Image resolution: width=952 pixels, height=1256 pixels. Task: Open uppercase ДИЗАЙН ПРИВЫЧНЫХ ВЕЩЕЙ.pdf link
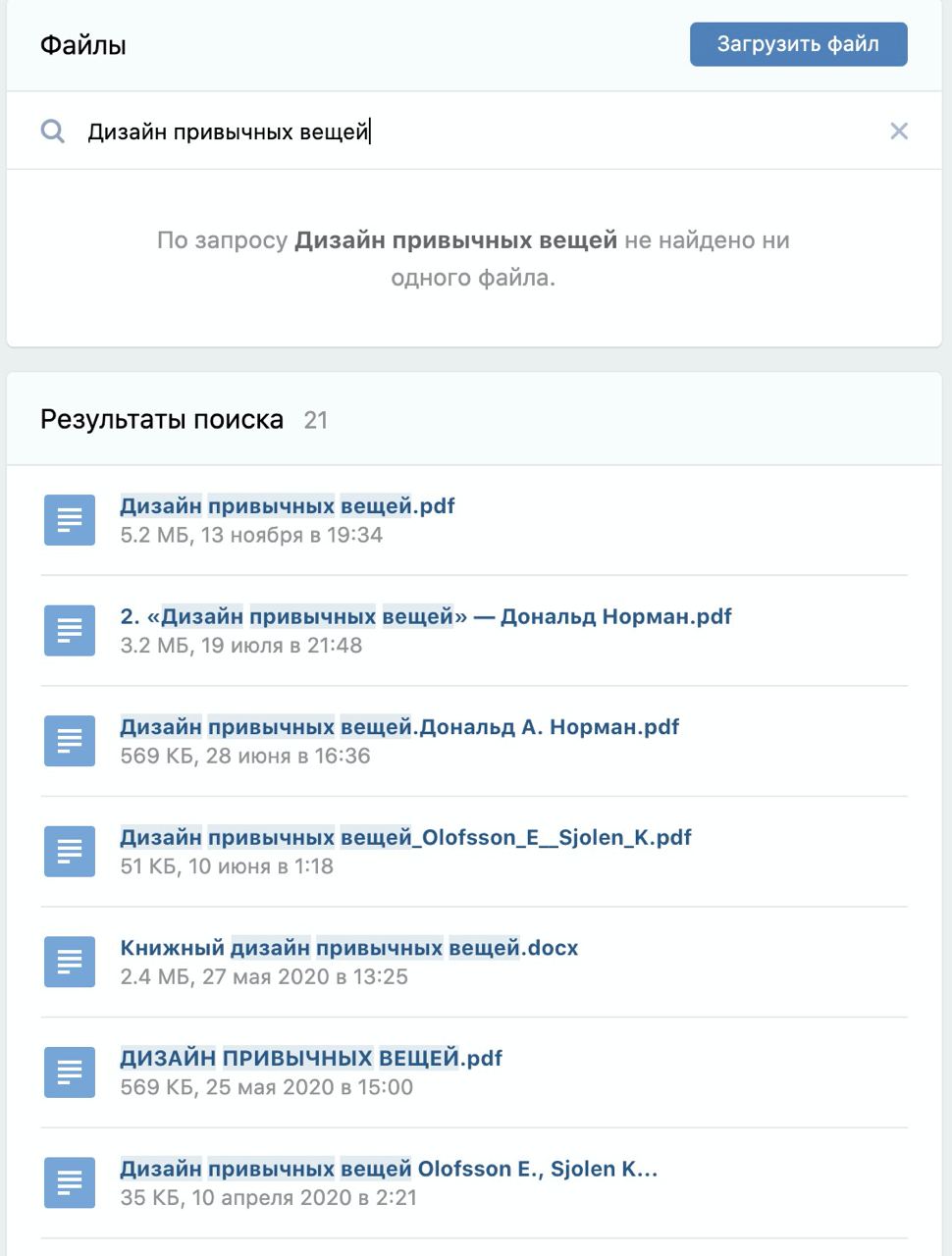[x=311, y=1058]
